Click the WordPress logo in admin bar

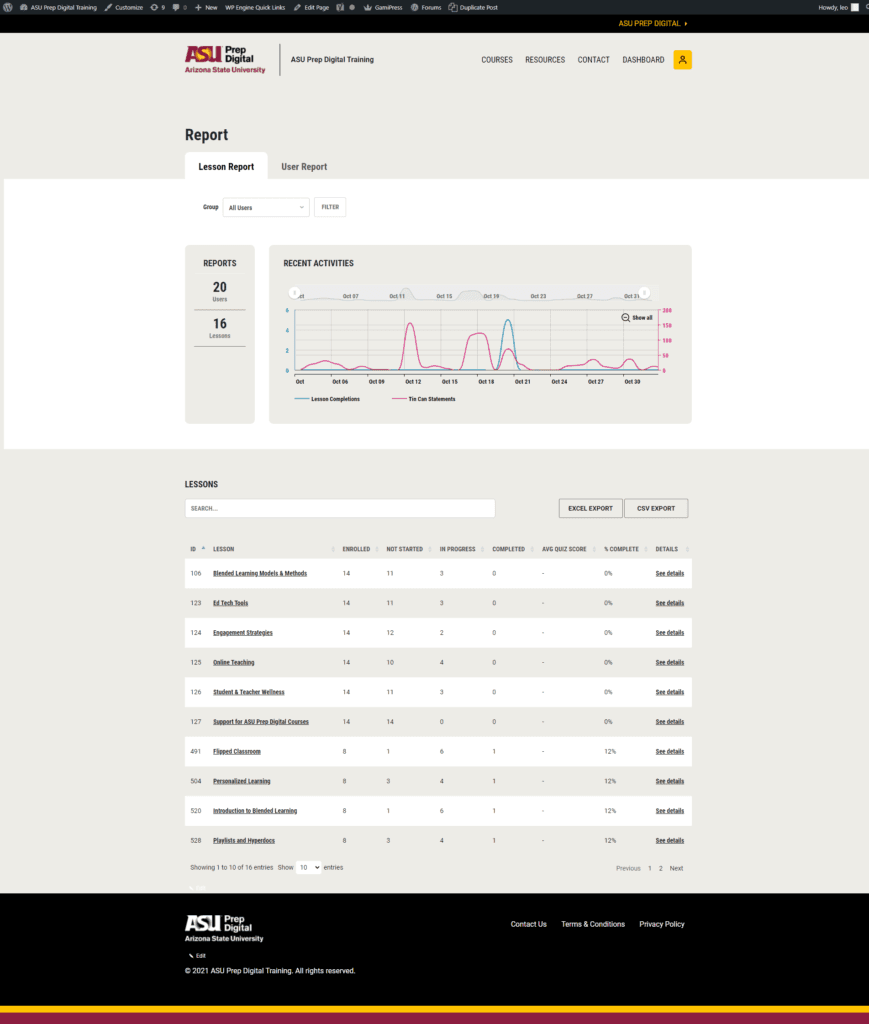click(x=9, y=7)
